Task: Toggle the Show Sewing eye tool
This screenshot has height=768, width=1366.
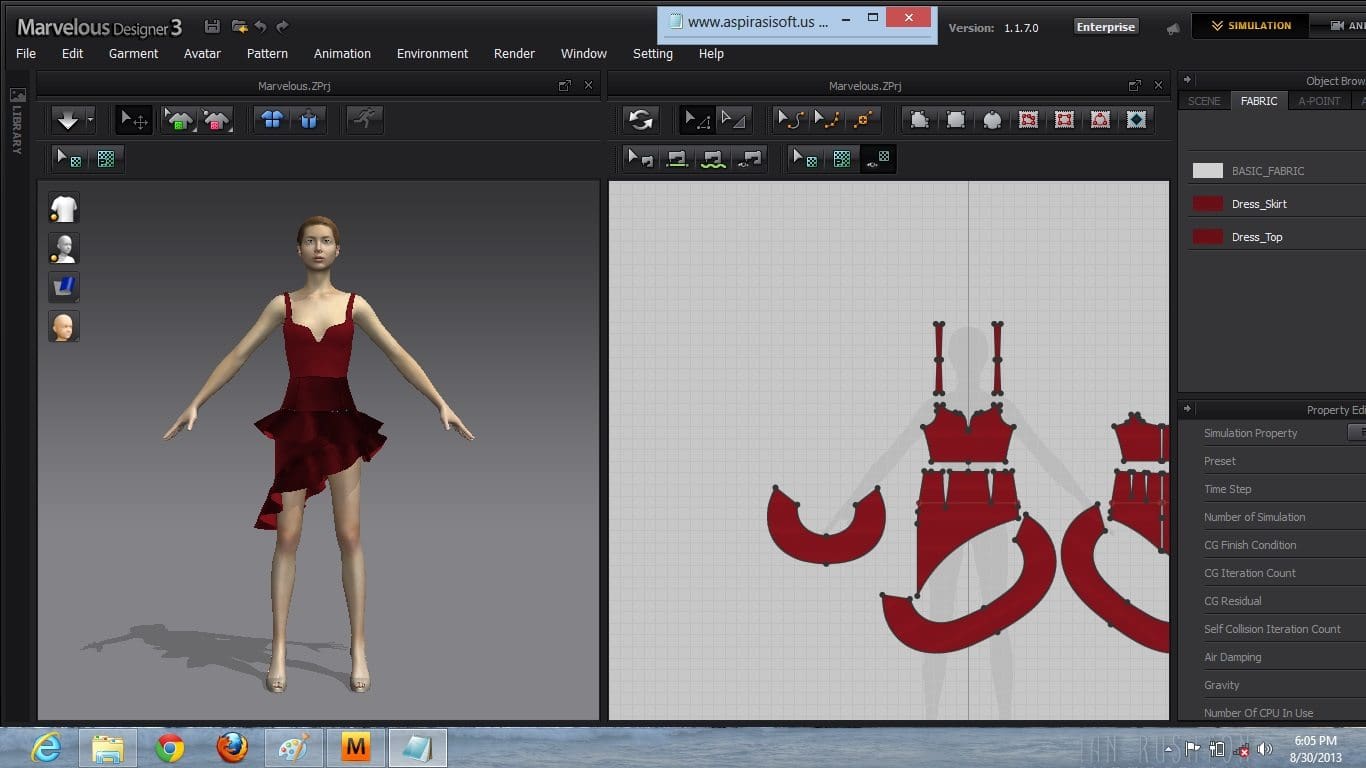Action: click(x=749, y=158)
